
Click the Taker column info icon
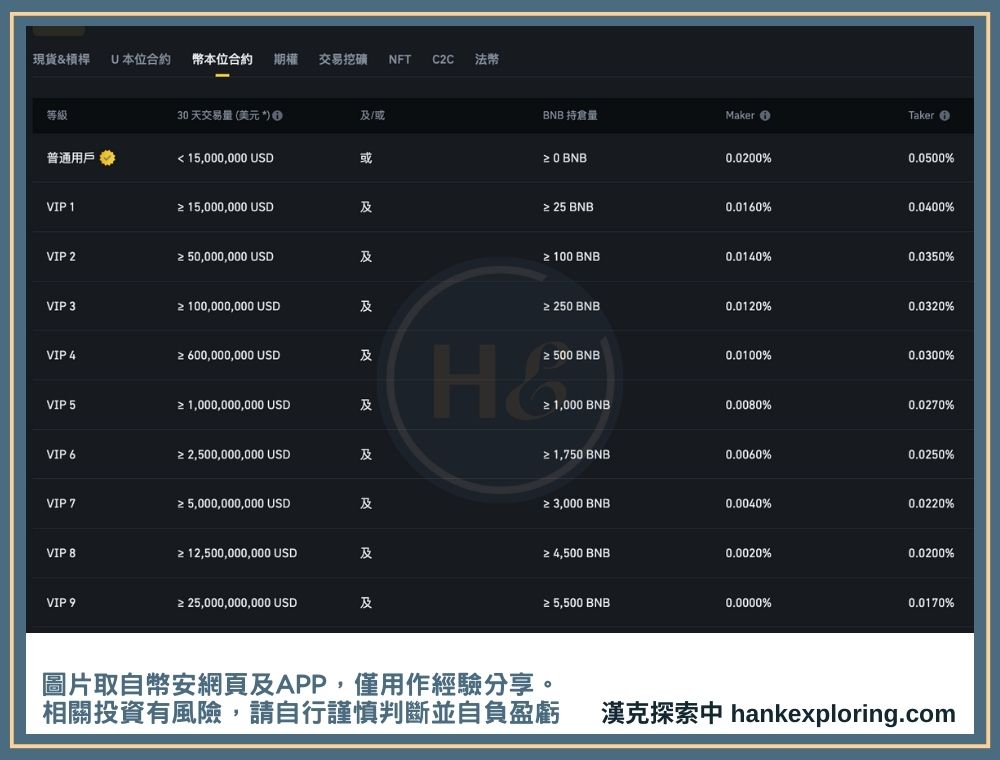(x=945, y=115)
